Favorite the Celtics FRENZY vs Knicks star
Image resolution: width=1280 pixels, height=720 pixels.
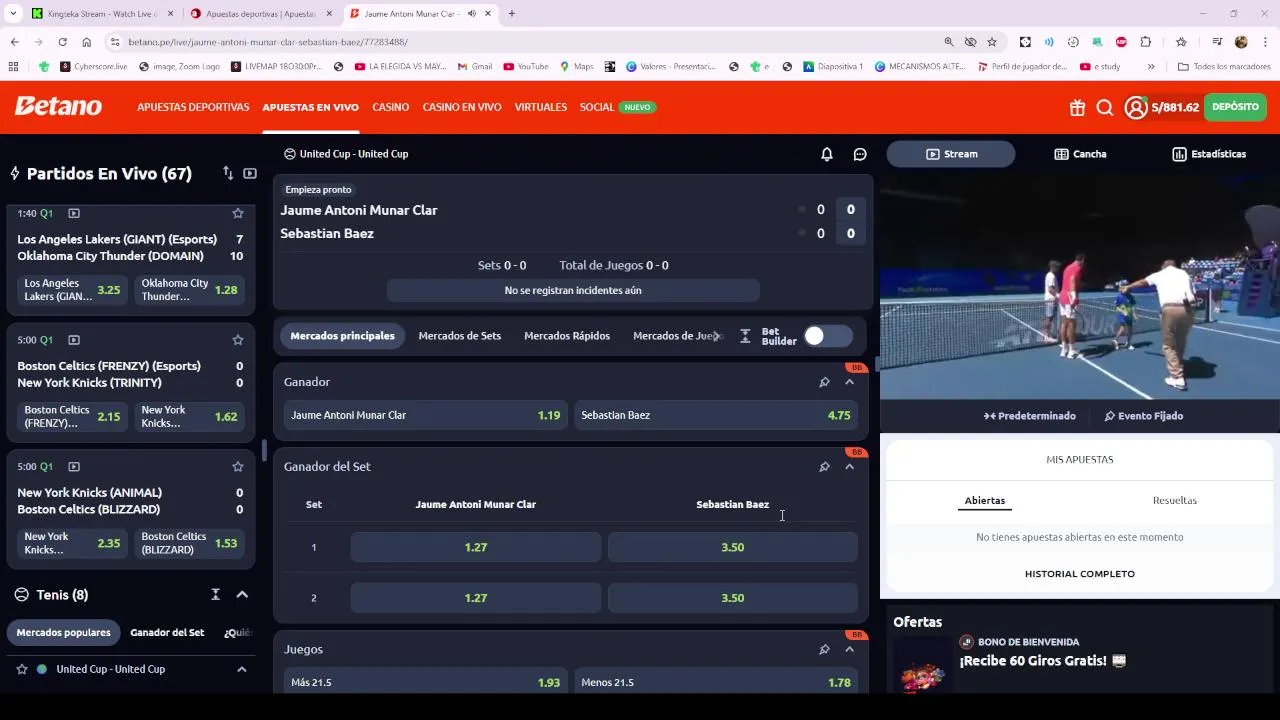[238, 340]
